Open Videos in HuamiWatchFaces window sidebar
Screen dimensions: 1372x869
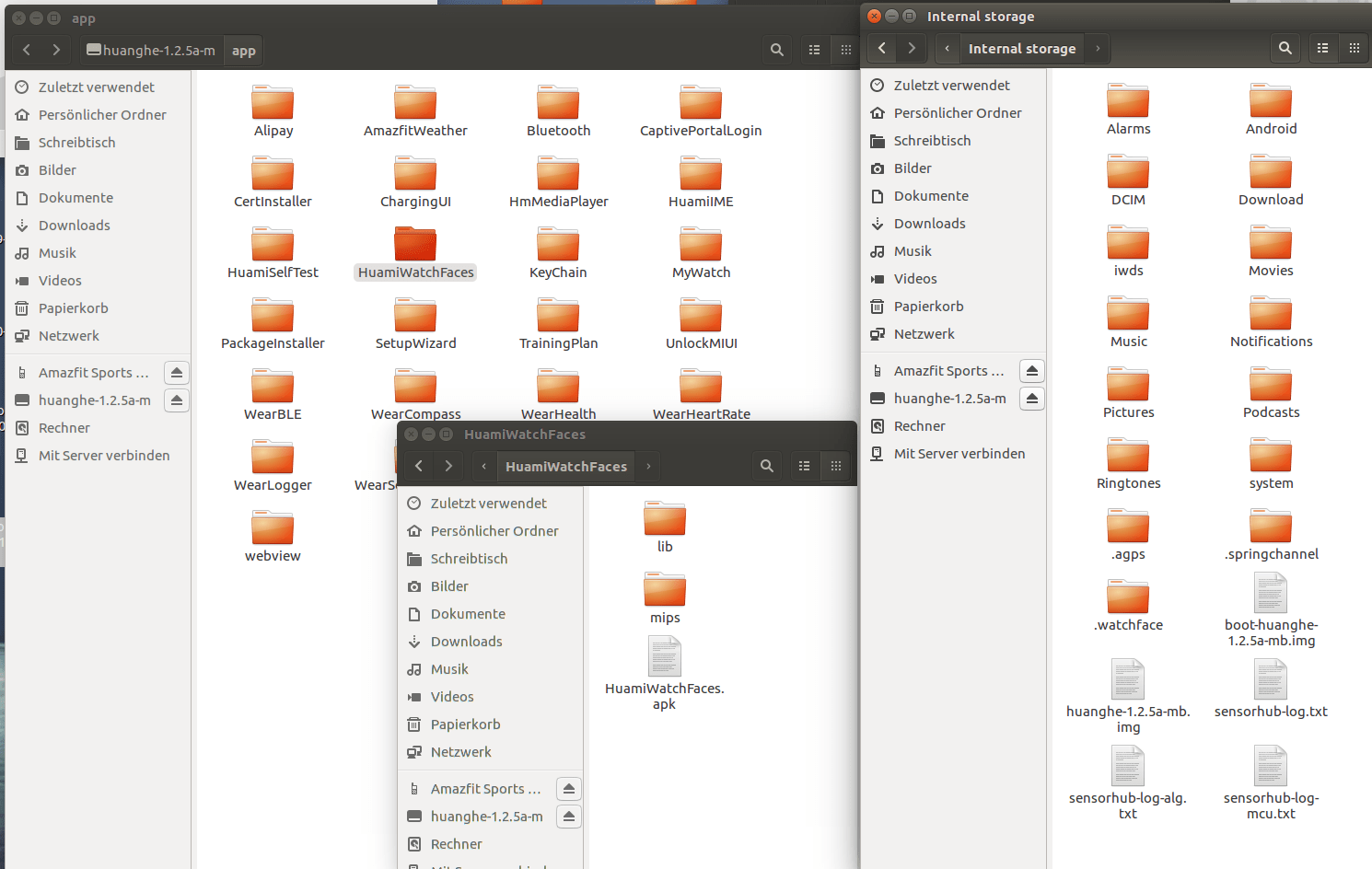point(491,697)
